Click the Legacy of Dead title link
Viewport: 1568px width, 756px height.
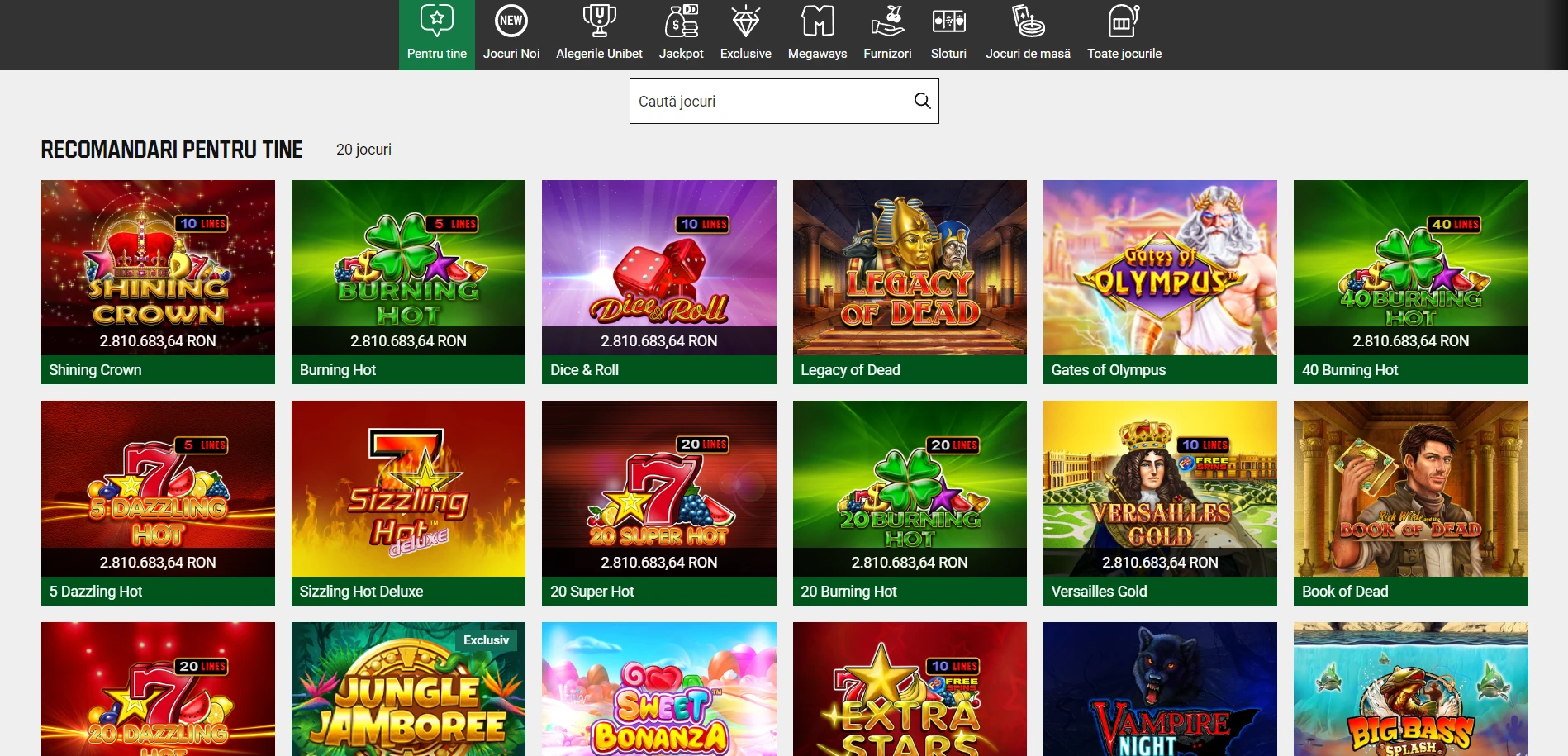pyautogui.click(x=850, y=370)
